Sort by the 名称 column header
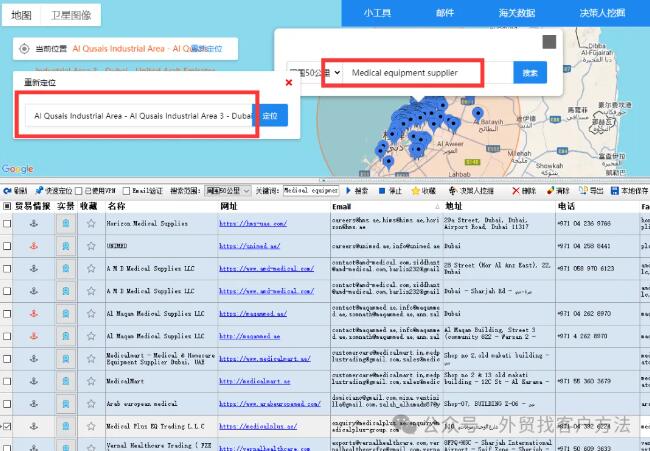The width and height of the screenshot is (650, 451). tap(162, 206)
